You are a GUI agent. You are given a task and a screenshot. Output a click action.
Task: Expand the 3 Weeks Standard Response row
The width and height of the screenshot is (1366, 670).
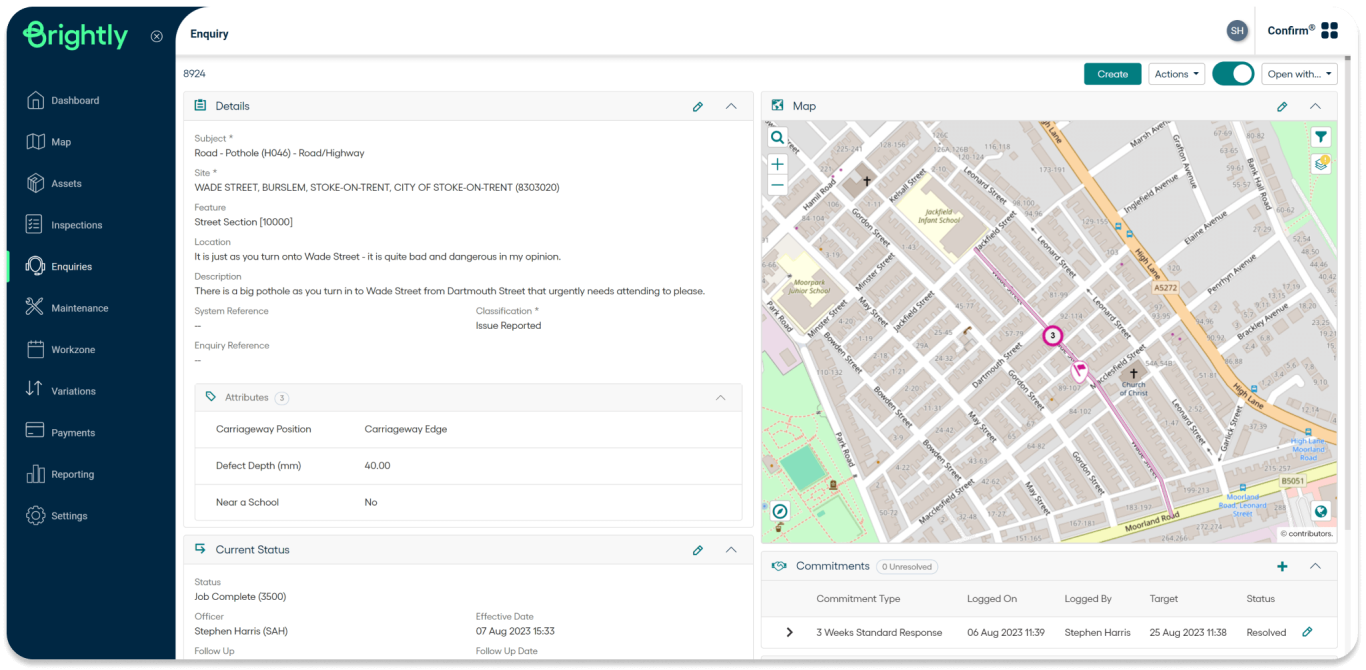tap(789, 632)
